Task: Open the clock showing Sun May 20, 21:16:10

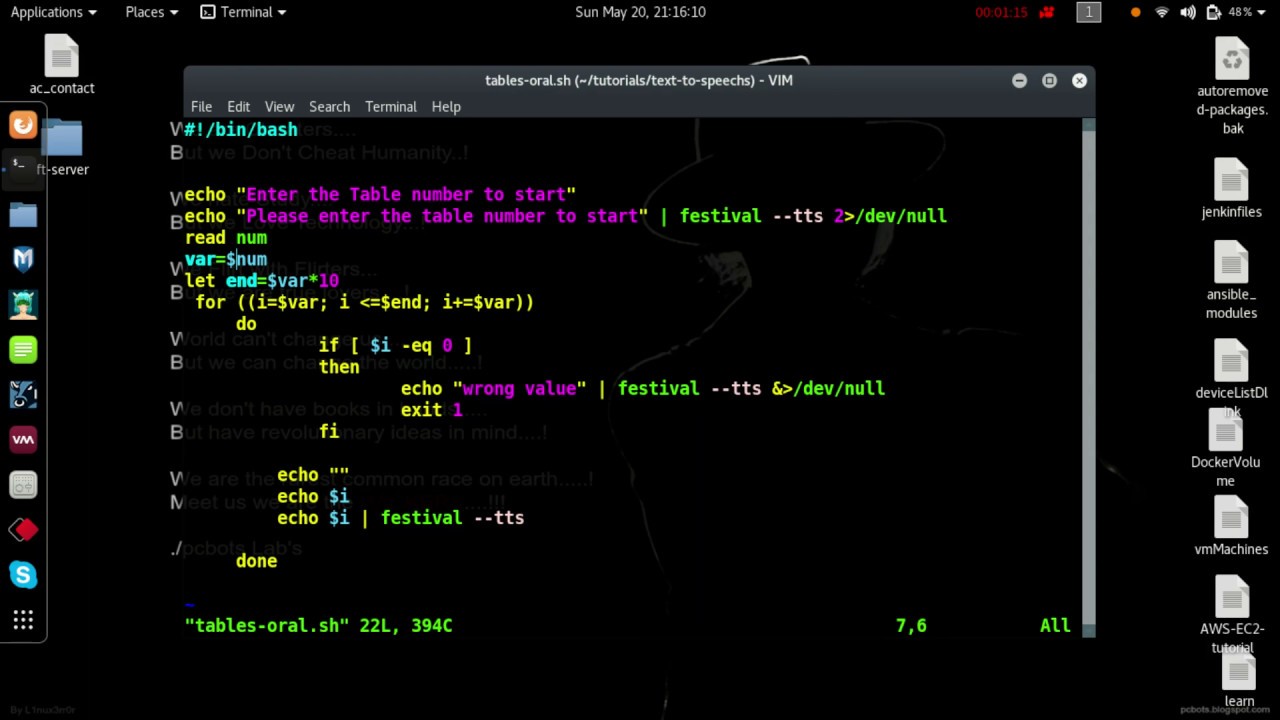Action: (x=640, y=12)
